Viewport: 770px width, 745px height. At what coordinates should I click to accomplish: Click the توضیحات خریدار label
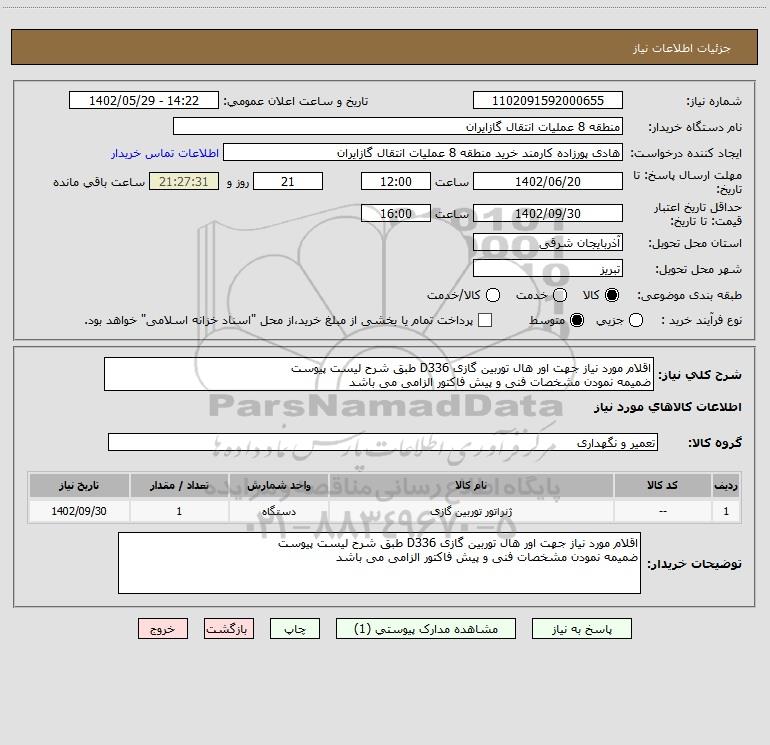tap(694, 564)
